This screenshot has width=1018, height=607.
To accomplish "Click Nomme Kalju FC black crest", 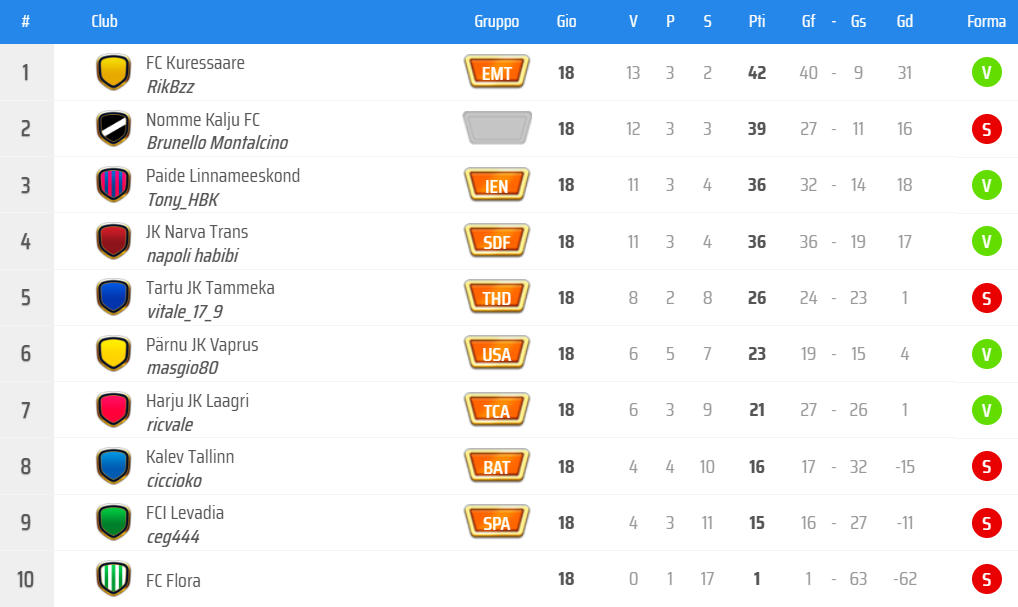I will click(x=113, y=128).
